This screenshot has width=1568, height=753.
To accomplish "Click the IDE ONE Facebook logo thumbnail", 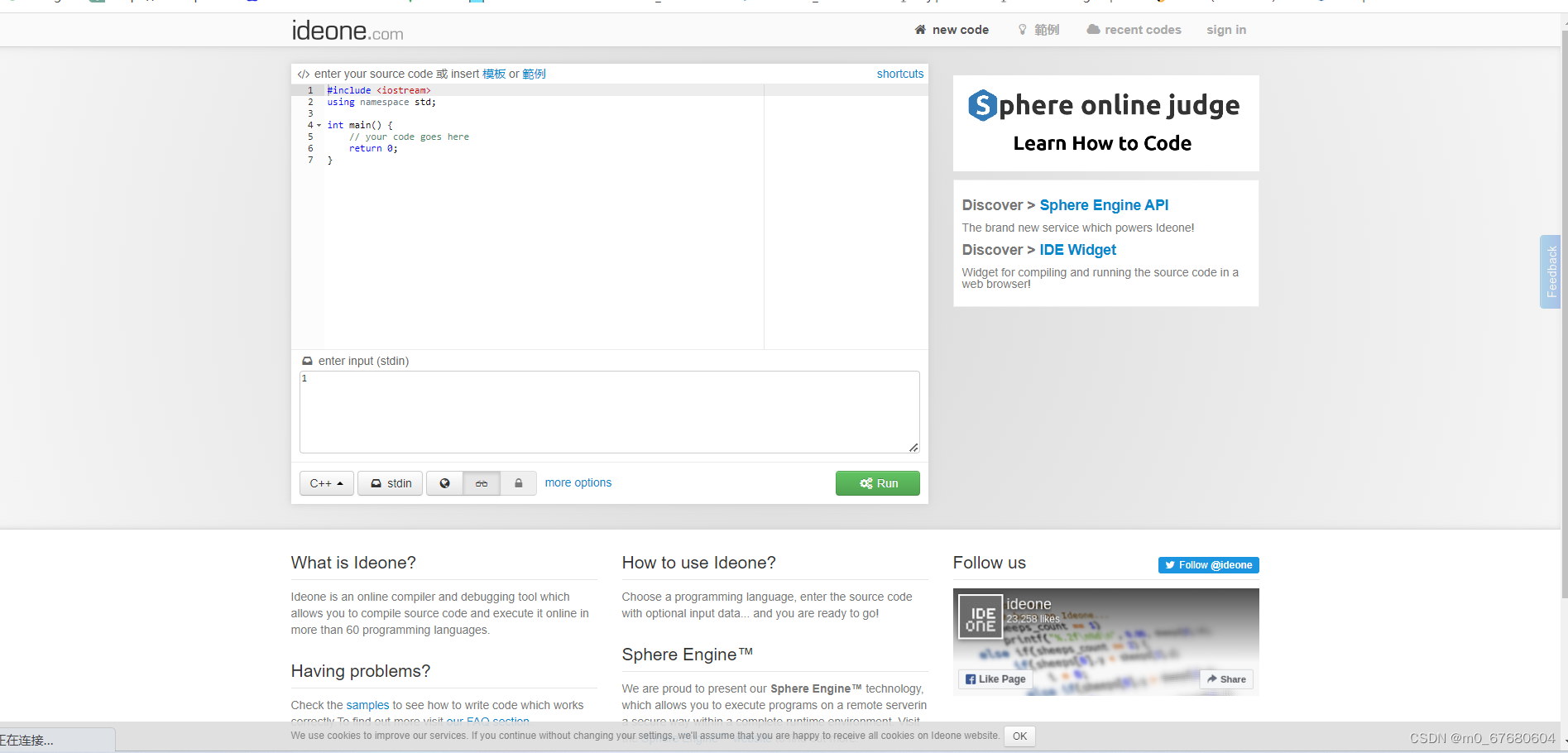I will 981,617.
